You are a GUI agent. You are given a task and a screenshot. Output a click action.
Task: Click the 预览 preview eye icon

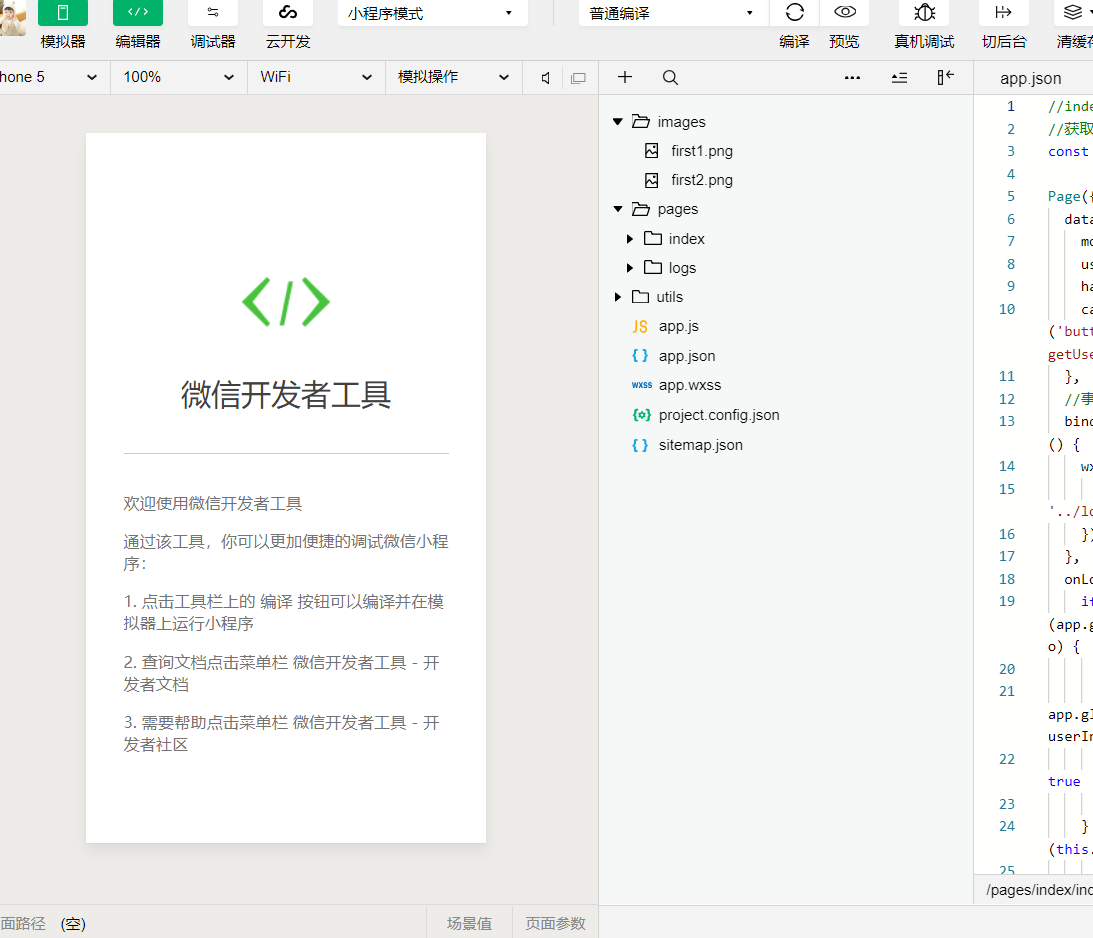tap(845, 12)
